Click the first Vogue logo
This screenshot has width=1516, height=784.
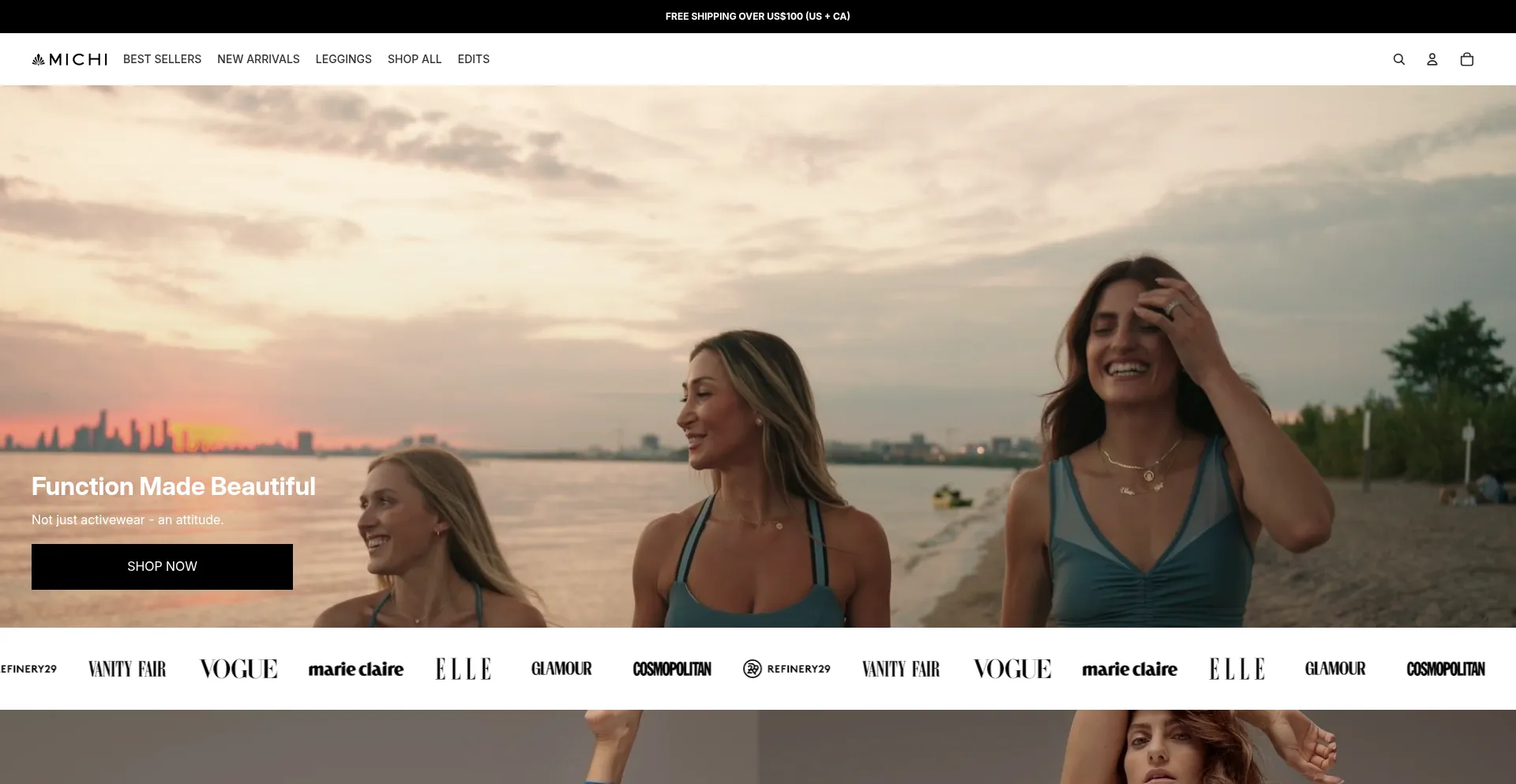tap(238, 669)
